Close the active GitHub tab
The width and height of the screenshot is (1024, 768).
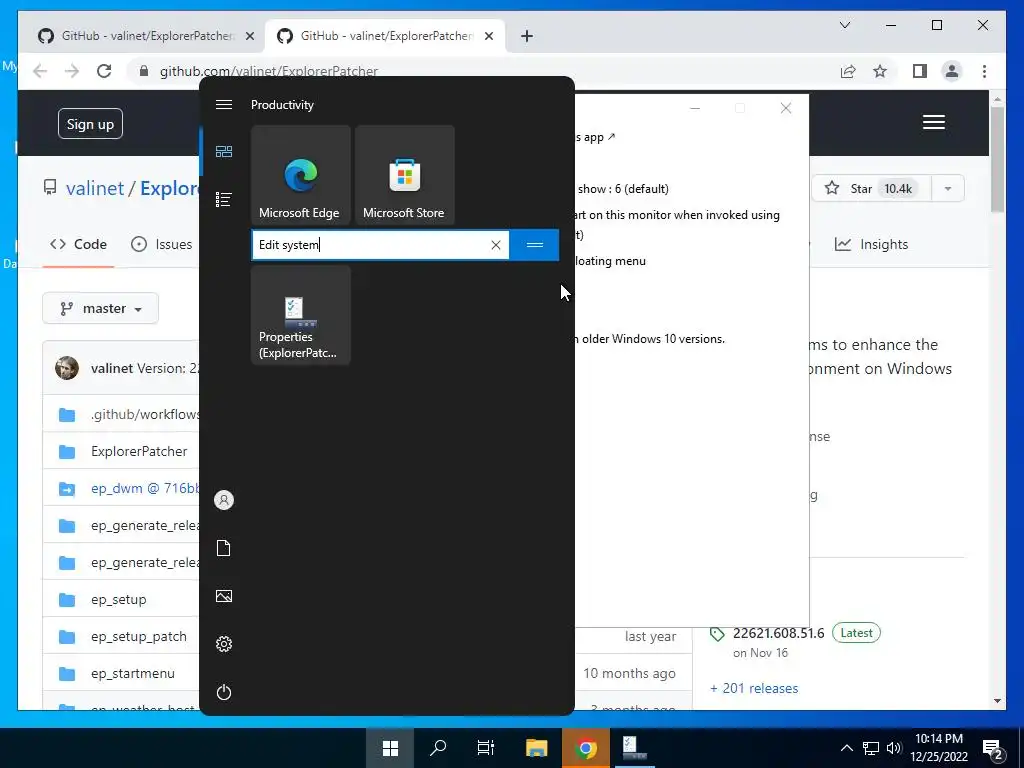[x=488, y=36]
